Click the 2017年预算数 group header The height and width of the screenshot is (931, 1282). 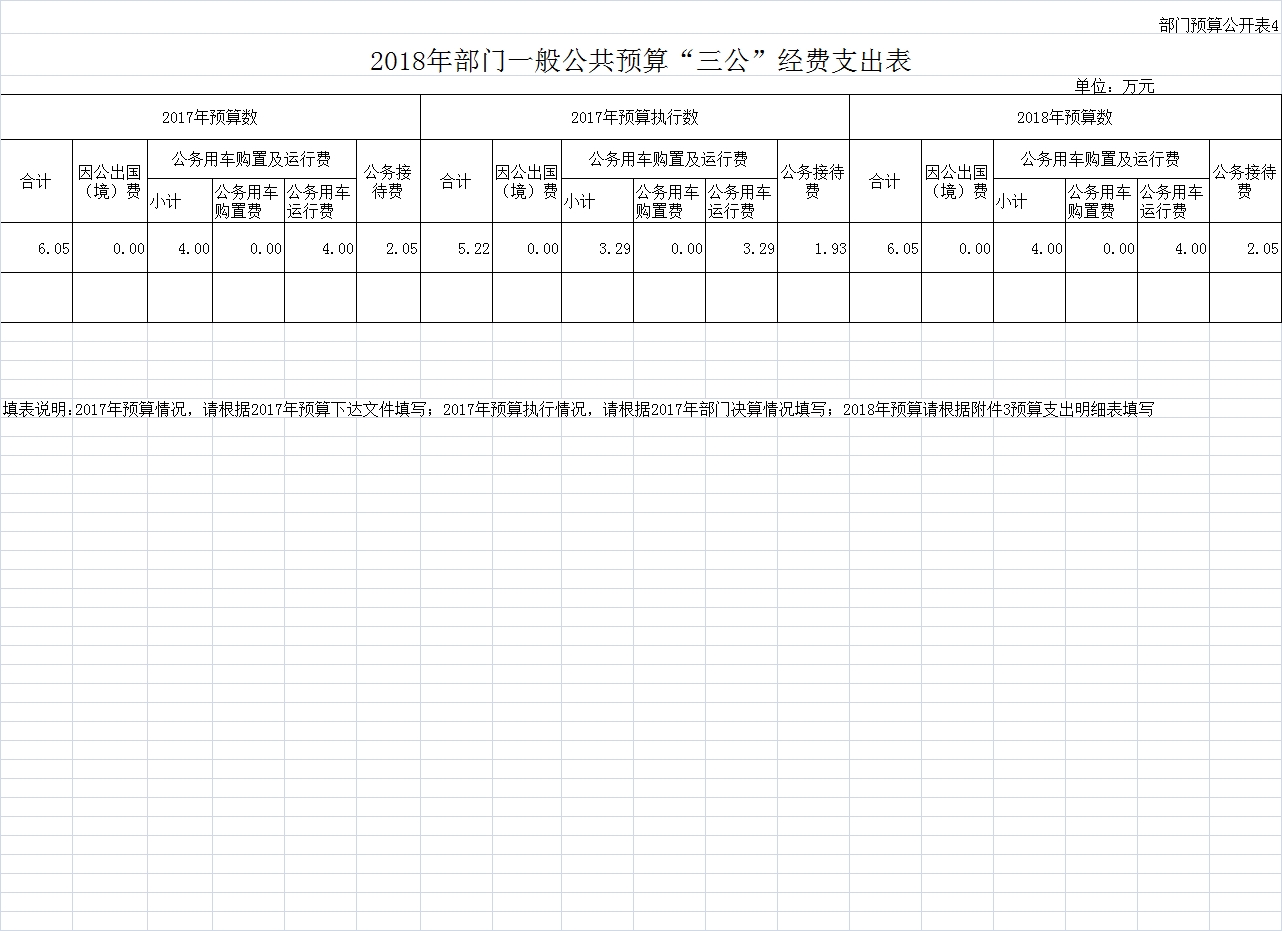pyautogui.click(x=210, y=117)
